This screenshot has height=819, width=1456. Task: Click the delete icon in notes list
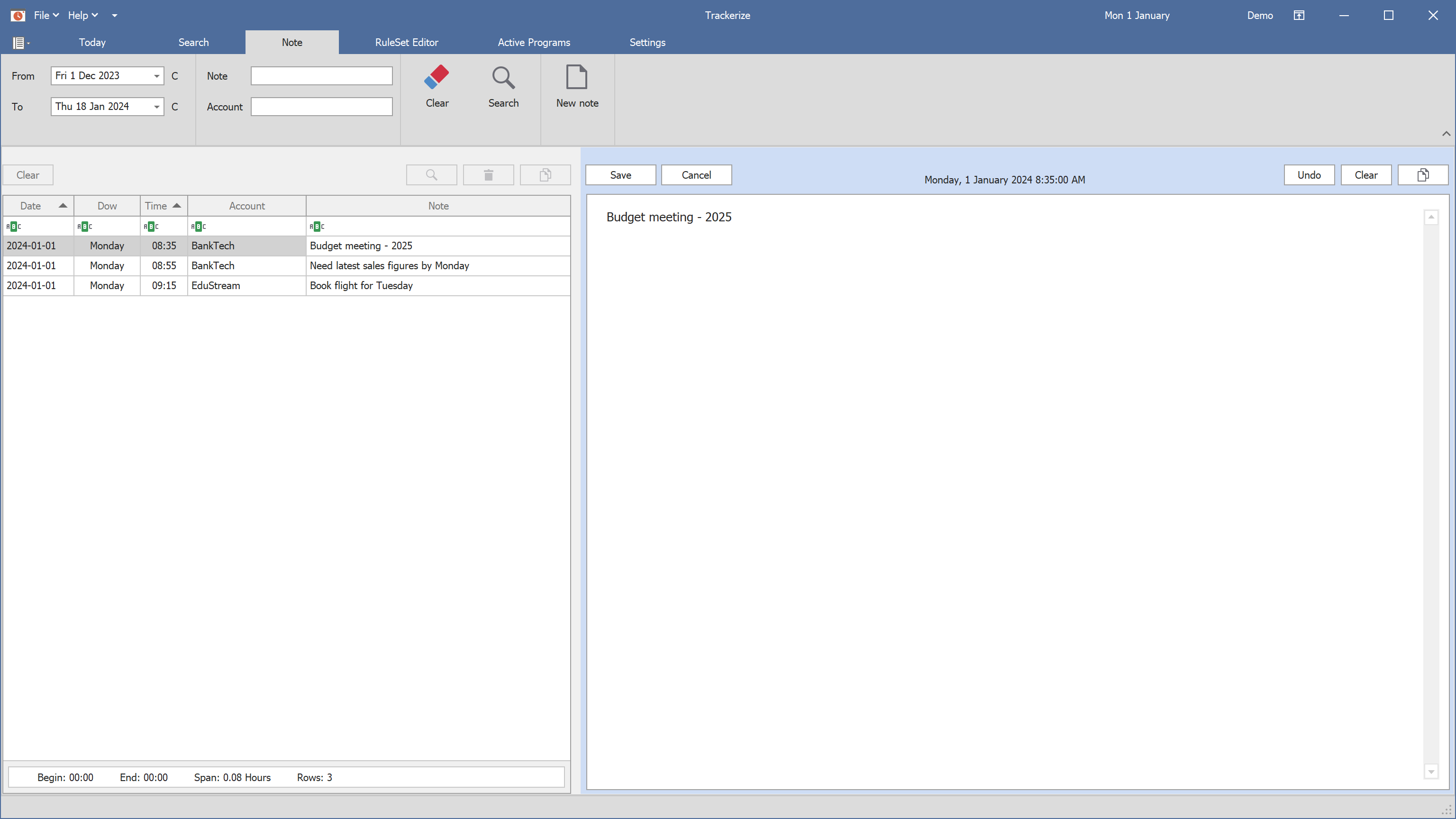pos(489,174)
